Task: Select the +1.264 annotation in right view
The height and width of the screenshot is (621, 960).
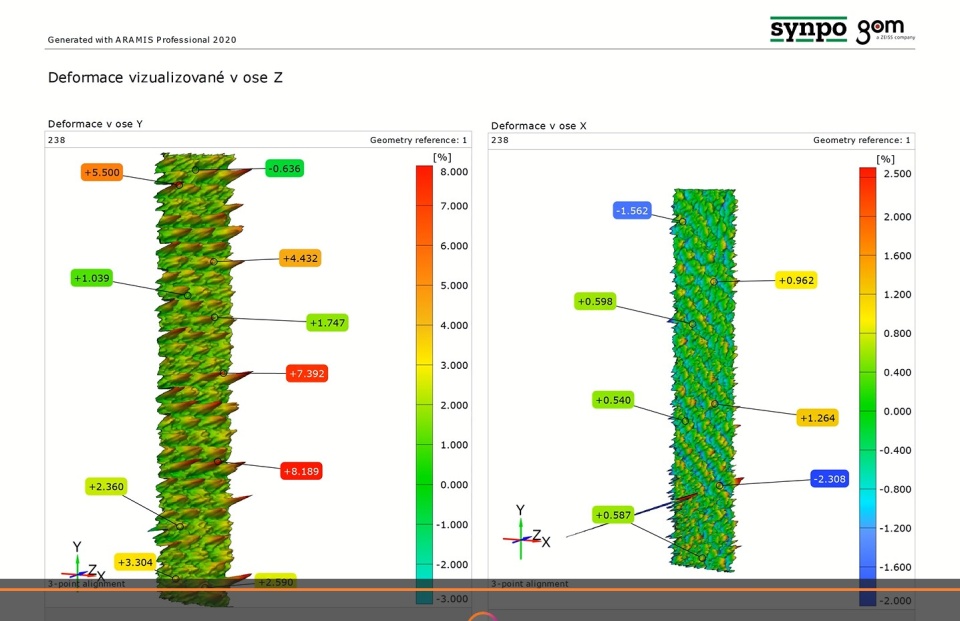Action: click(817, 418)
